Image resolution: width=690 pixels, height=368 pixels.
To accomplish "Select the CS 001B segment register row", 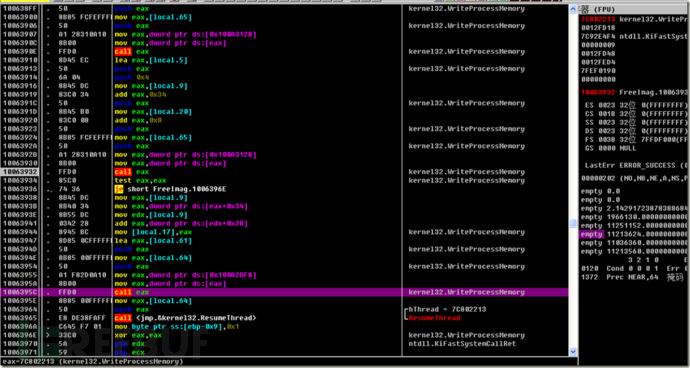I will click(x=636, y=114).
